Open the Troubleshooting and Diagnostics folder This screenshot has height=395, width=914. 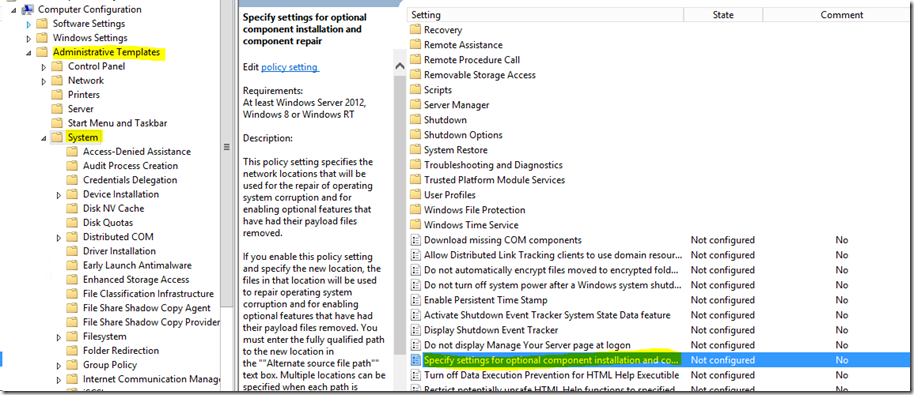[493, 165]
